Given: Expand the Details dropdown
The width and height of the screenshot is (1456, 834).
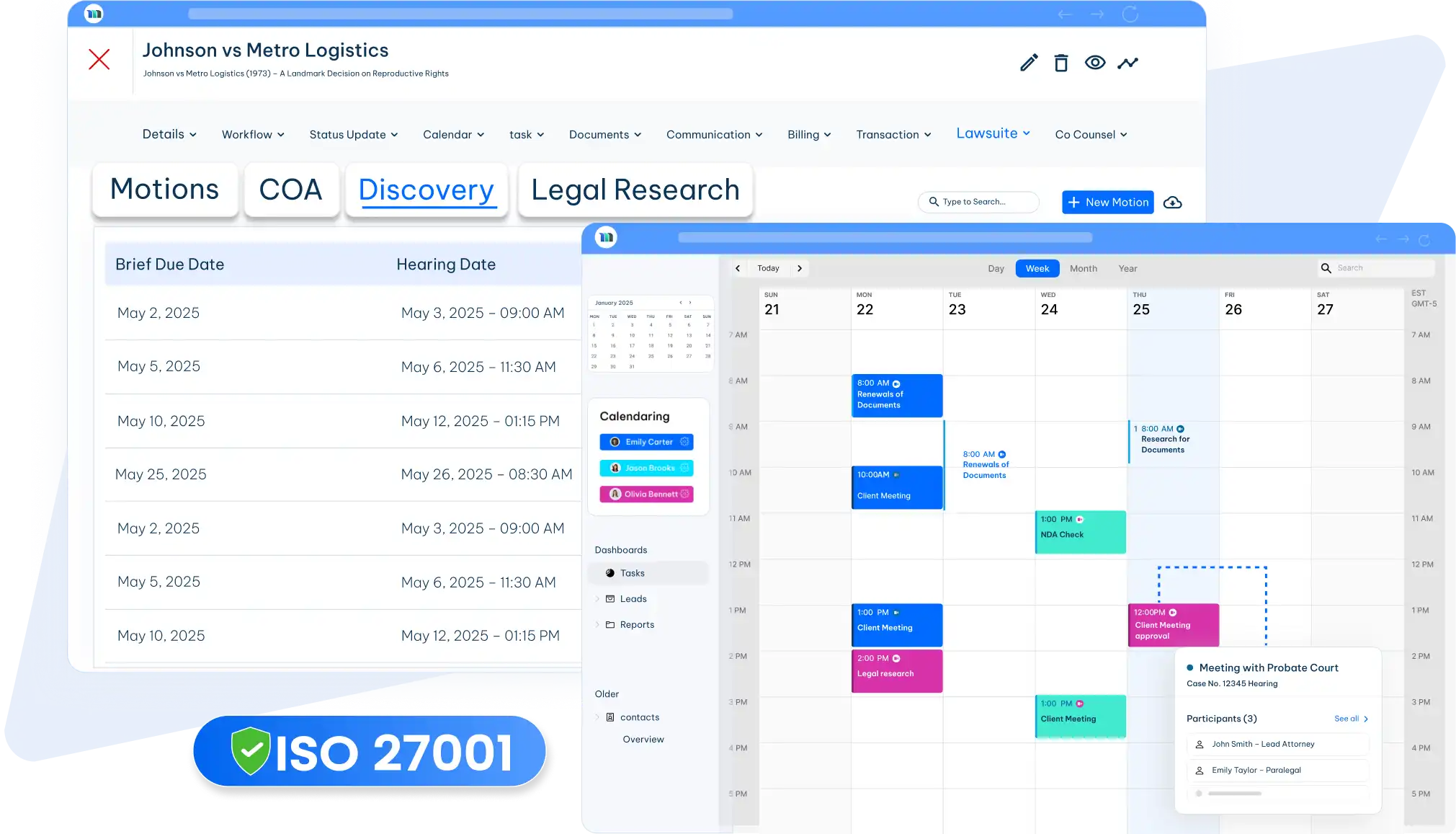Looking at the screenshot, I should [x=169, y=134].
